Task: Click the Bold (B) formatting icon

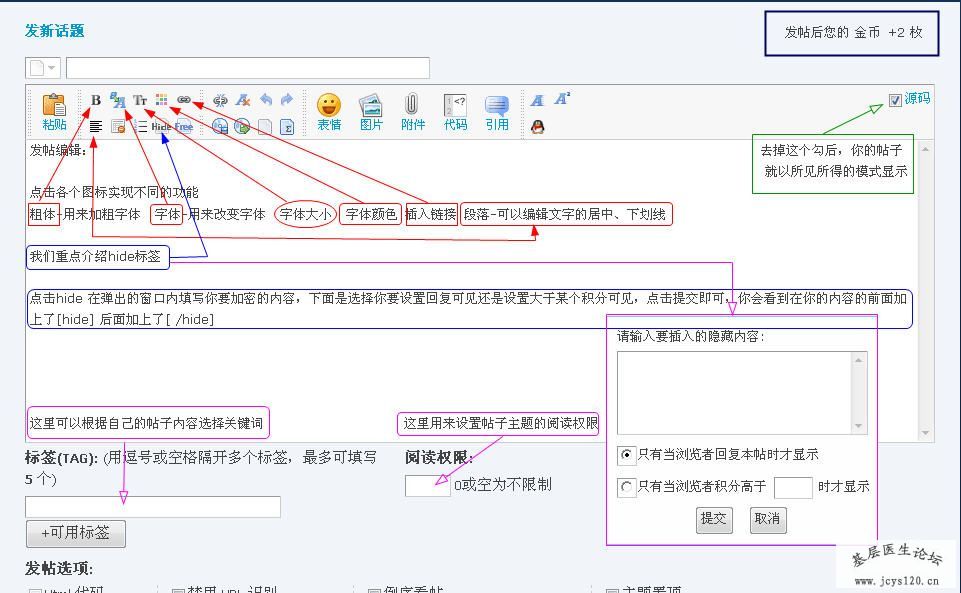Action: coord(96,100)
